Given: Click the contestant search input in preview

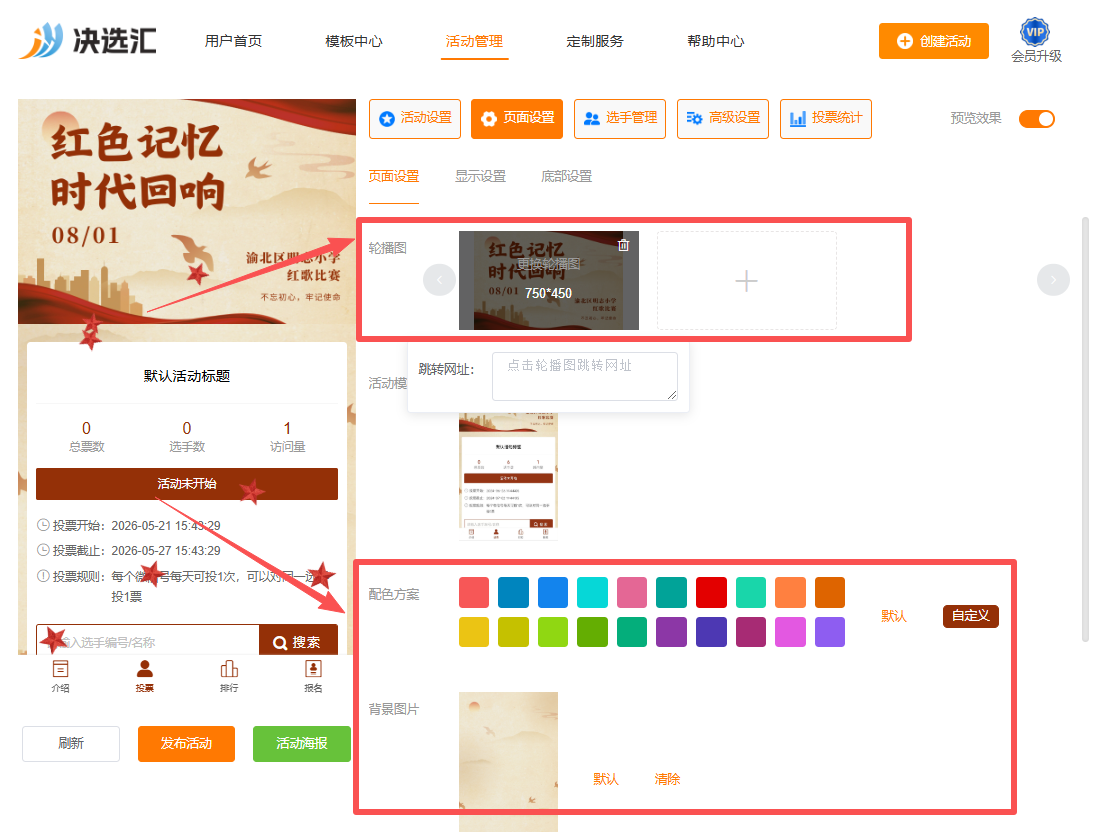Looking at the screenshot, I should click(x=148, y=641).
